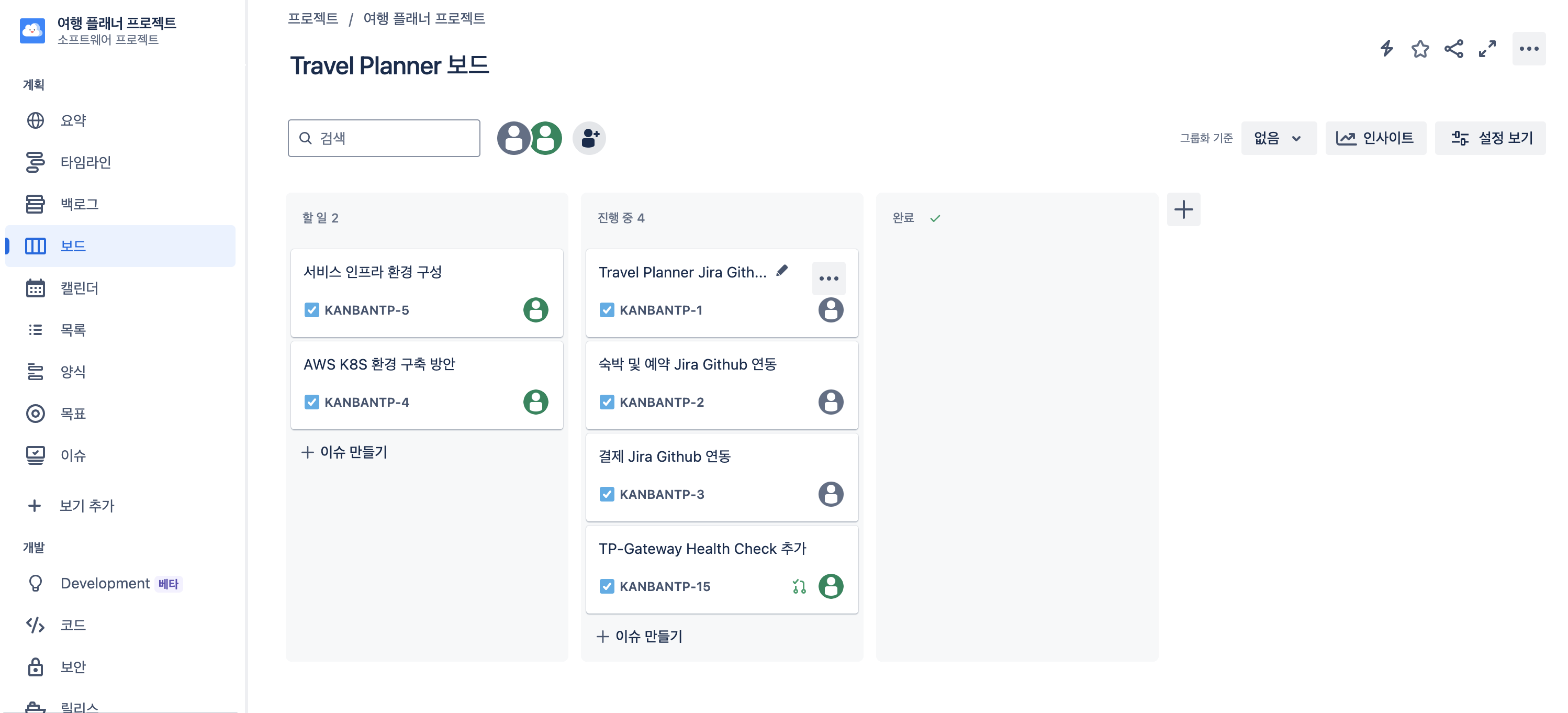Filter by the gray user avatar

click(513, 138)
